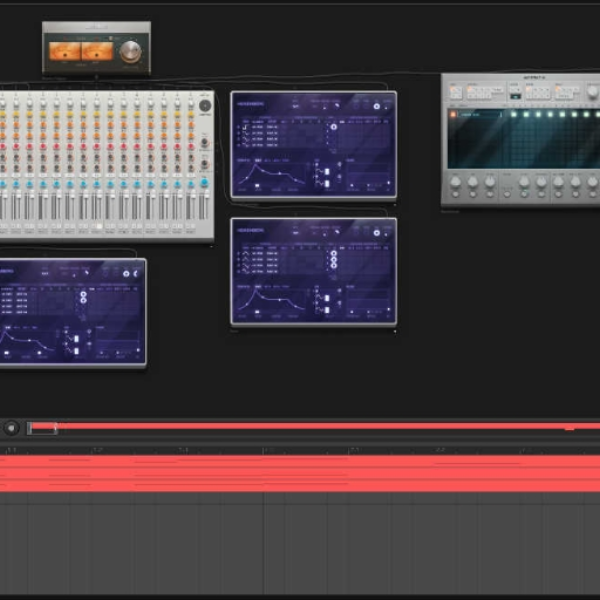Toggle the glowing round button on middle Heisenberg header
The height and width of the screenshot is (600, 600).
click(377, 233)
